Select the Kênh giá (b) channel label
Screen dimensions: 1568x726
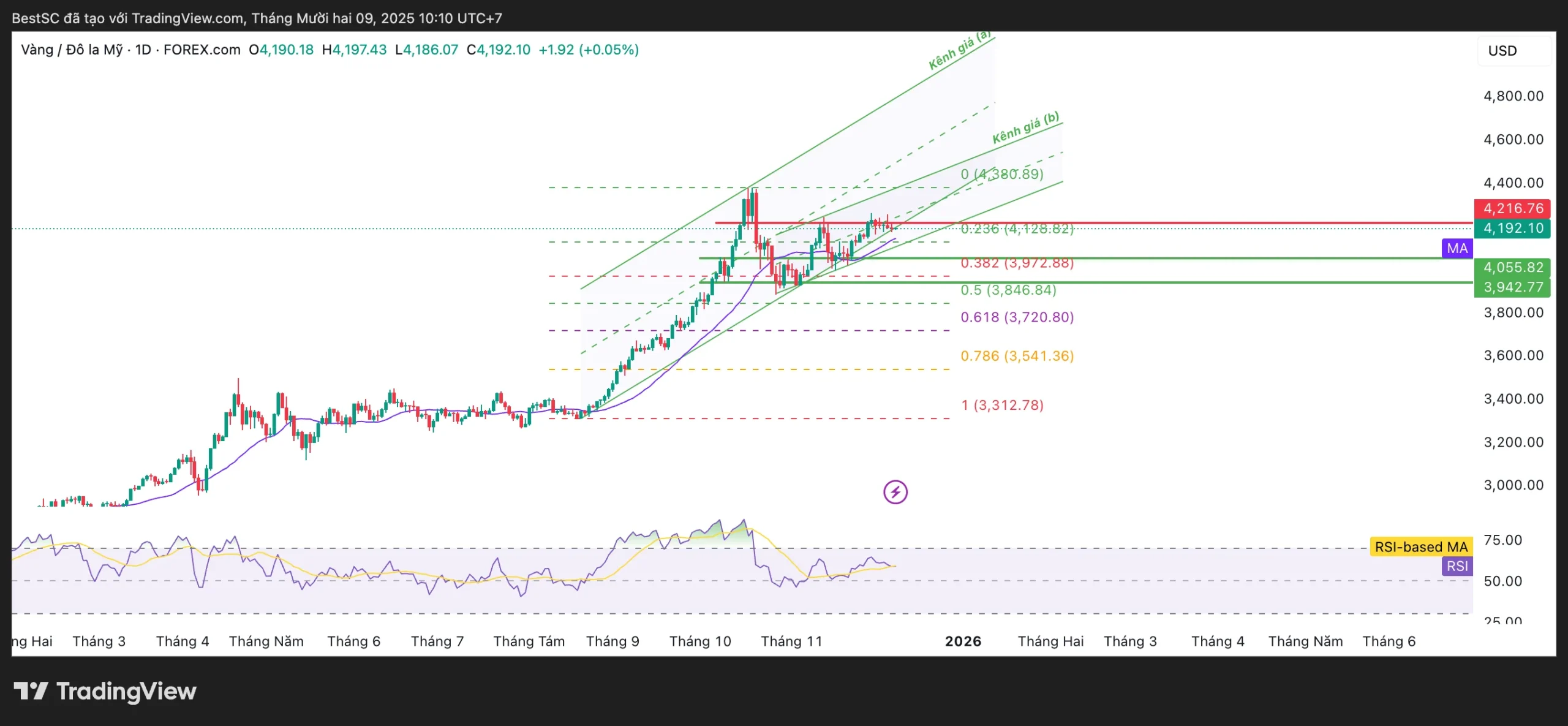click(x=1025, y=128)
